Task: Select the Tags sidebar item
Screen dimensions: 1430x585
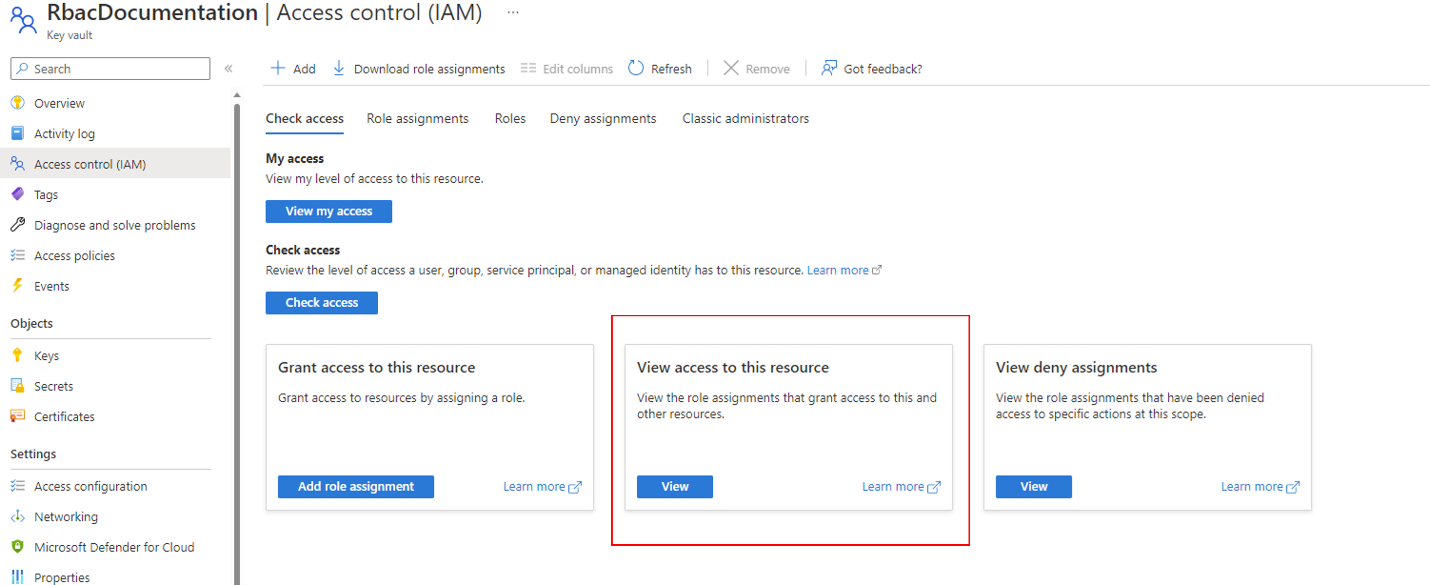Action: point(46,195)
